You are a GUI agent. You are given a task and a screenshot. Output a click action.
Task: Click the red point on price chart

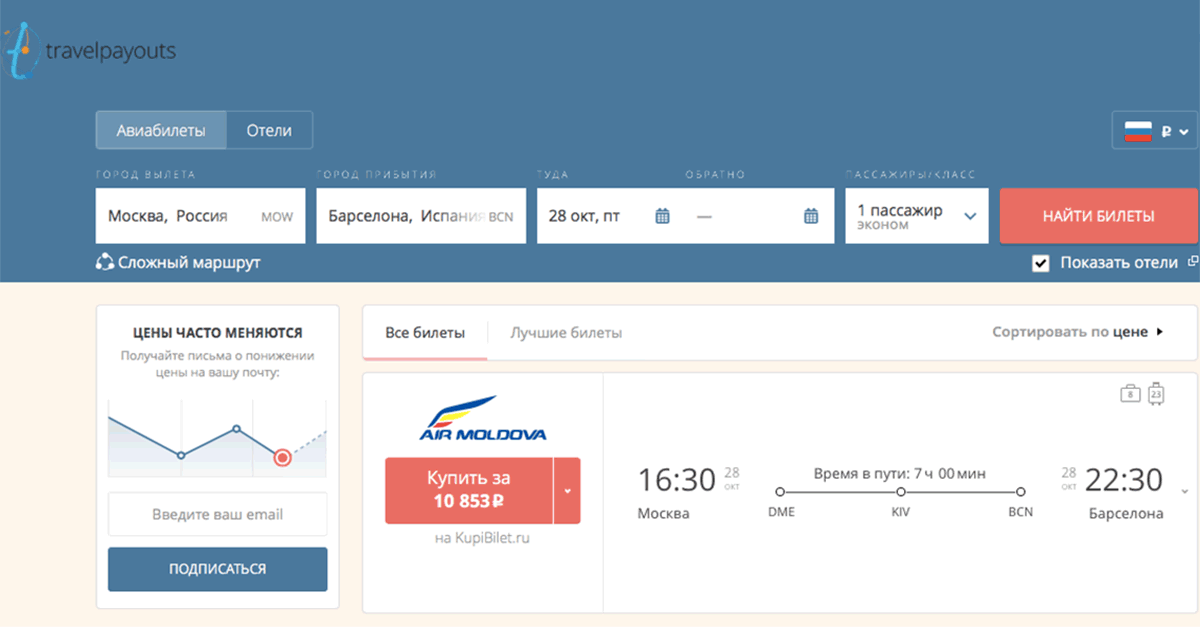[x=282, y=457]
